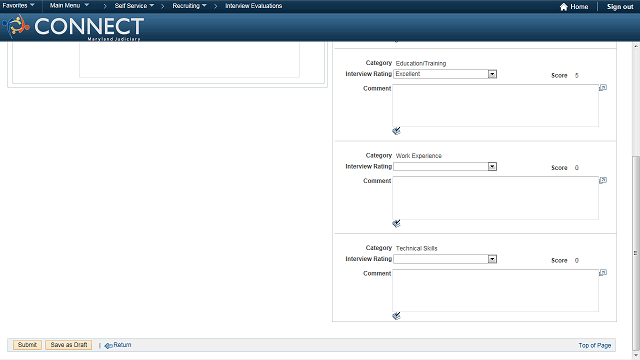Viewport: 640px width, 360px height.
Task: Open the Favorites menu
Action: pyautogui.click(x=18, y=6)
